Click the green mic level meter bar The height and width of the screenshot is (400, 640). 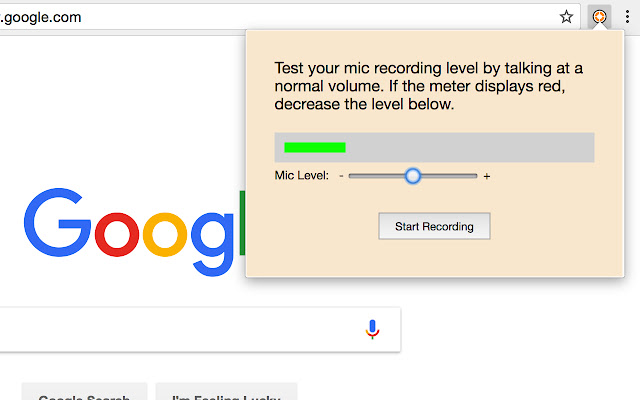click(x=315, y=147)
